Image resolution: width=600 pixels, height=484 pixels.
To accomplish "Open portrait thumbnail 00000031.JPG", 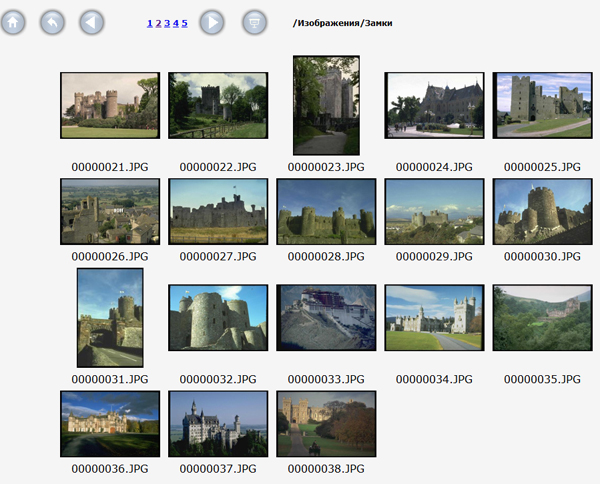I will [110, 317].
